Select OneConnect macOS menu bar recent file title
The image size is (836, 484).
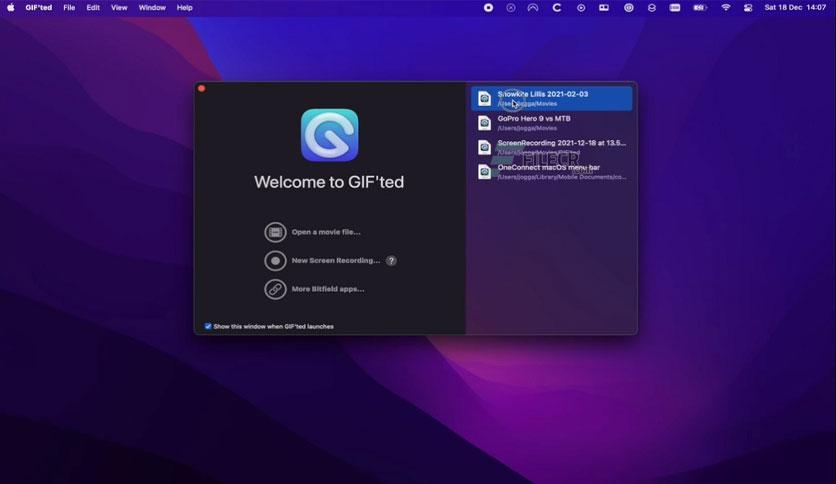[x=549, y=167]
